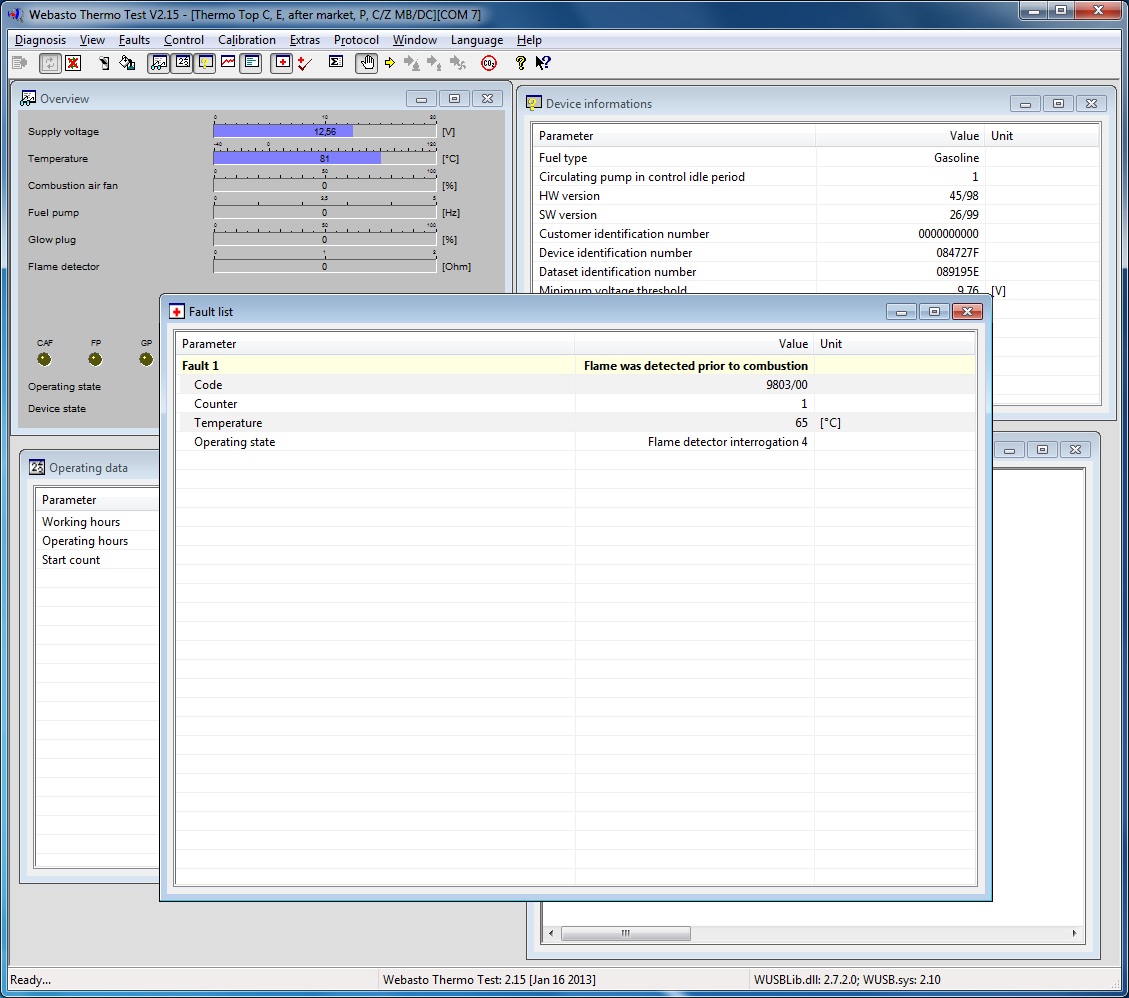1129x998 pixels.
Task: Toggle the Overview window toolbar icon
Action: tap(158, 63)
